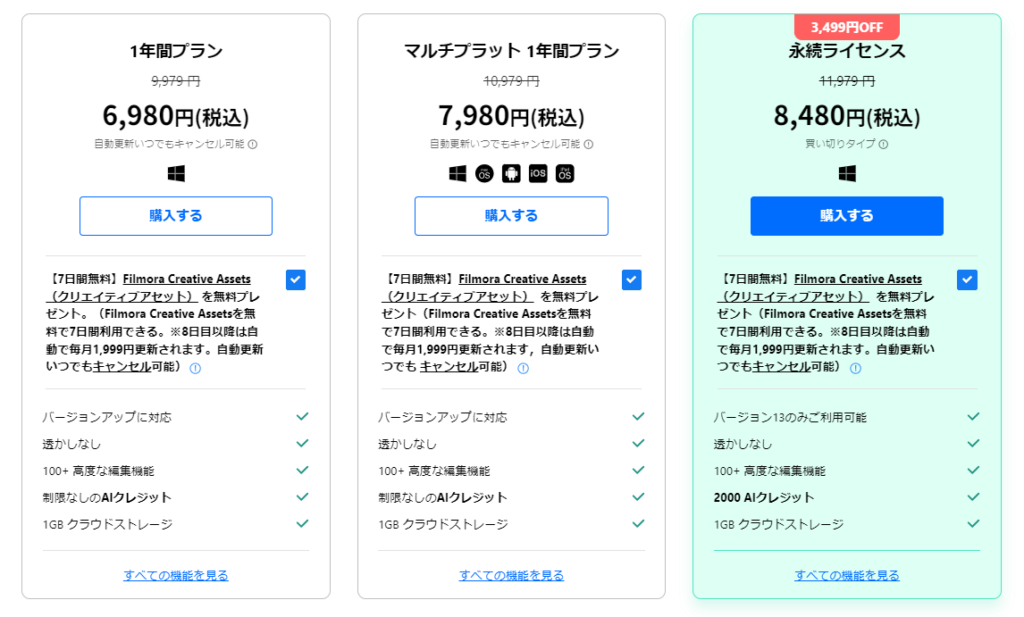The height and width of the screenshot is (617, 1024).
Task: Uncheck the Creative Assets checkbox in 永続ライセンス
Action: click(967, 280)
